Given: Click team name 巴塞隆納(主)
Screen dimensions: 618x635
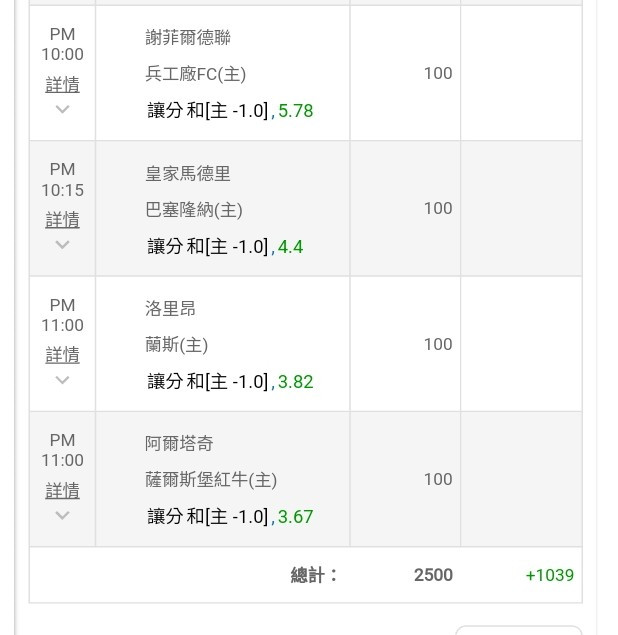Looking at the screenshot, I should click(194, 210).
